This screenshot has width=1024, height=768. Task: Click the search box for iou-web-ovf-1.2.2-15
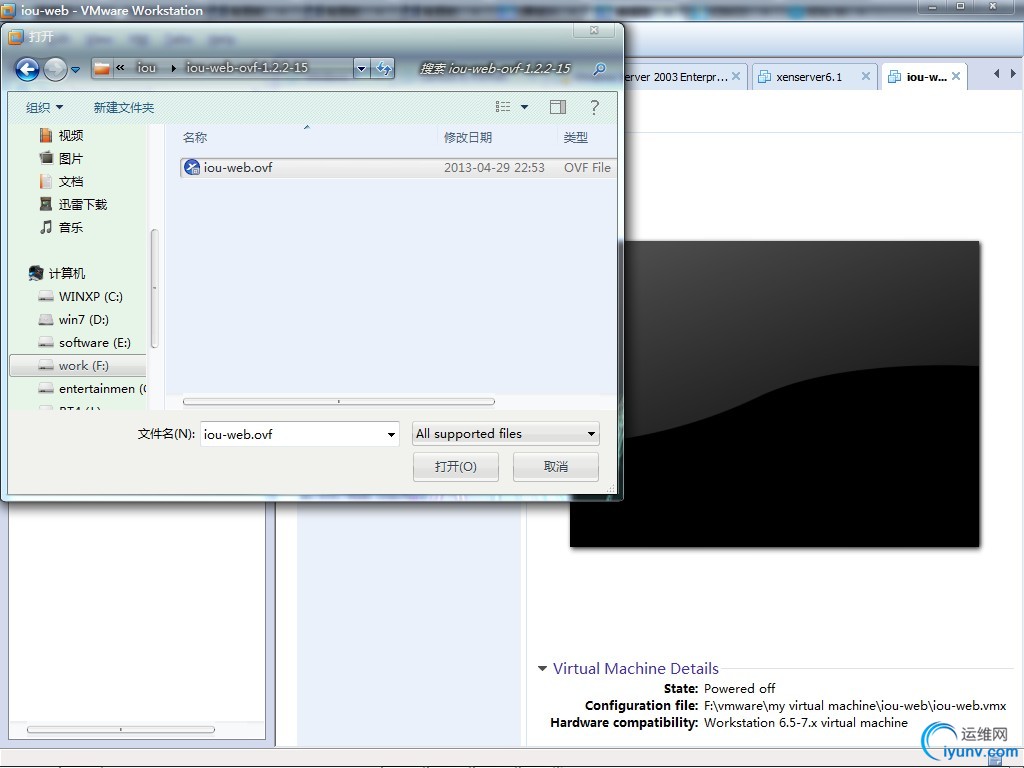[x=495, y=68]
